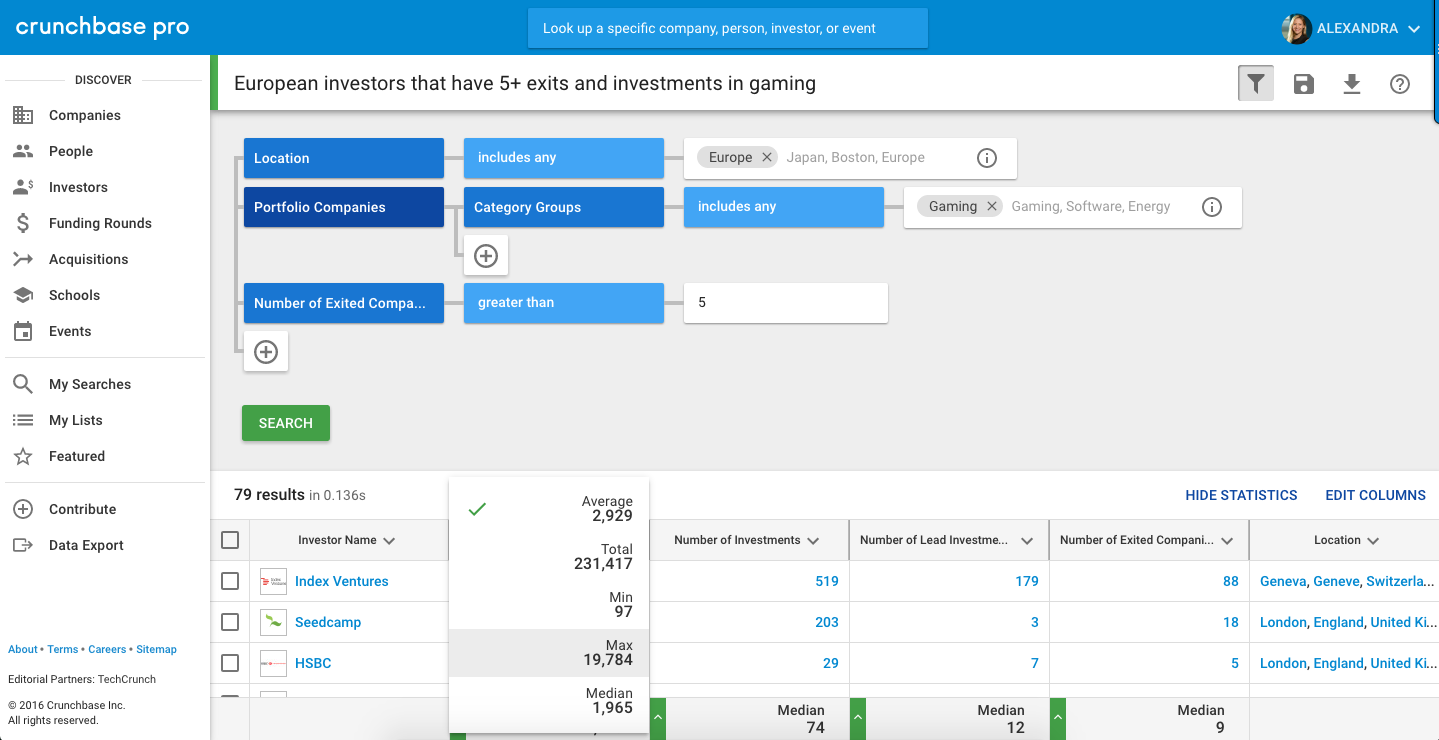1439x740 pixels.
Task: Click the filter icon in the toolbar
Action: pyautogui.click(x=1255, y=83)
